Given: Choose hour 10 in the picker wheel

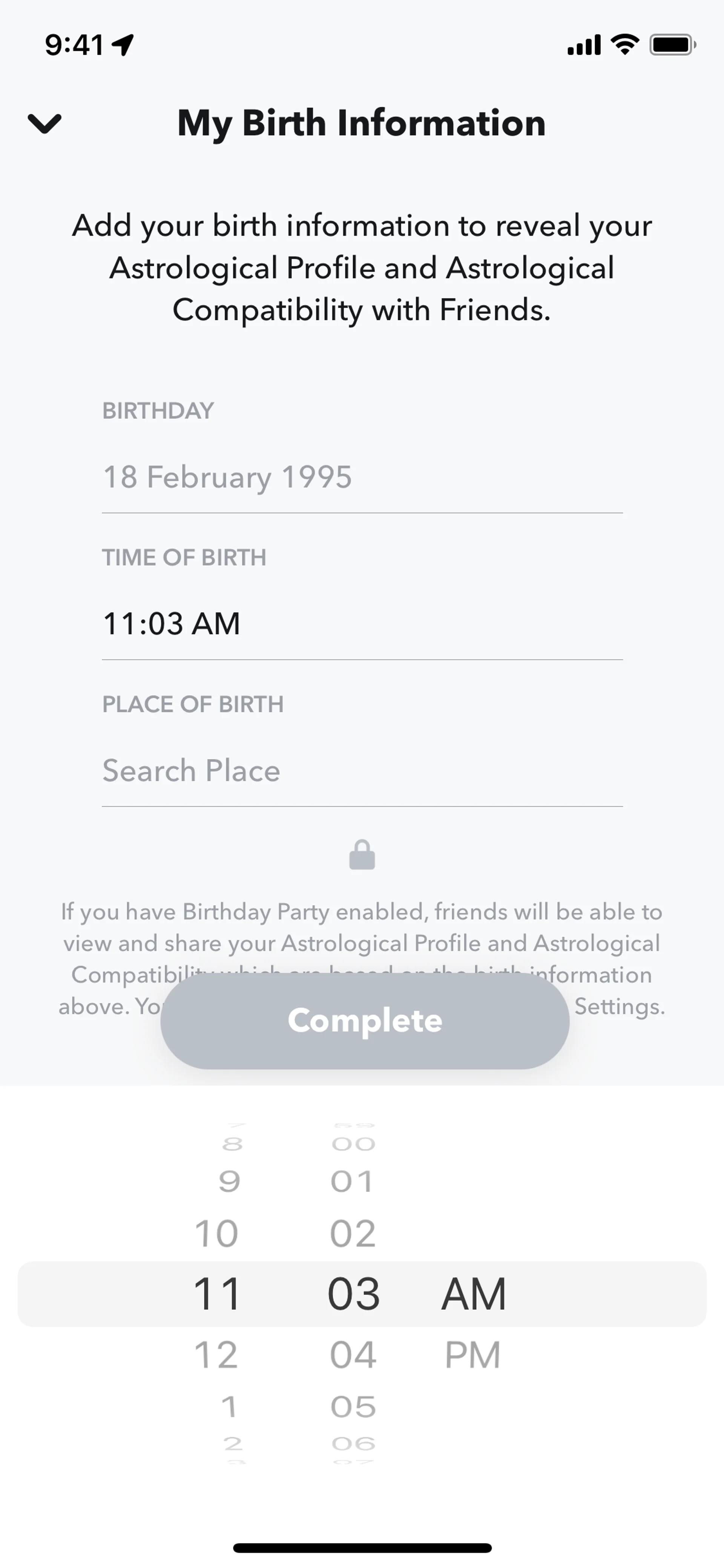Looking at the screenshot, I should coord(216,1234).
